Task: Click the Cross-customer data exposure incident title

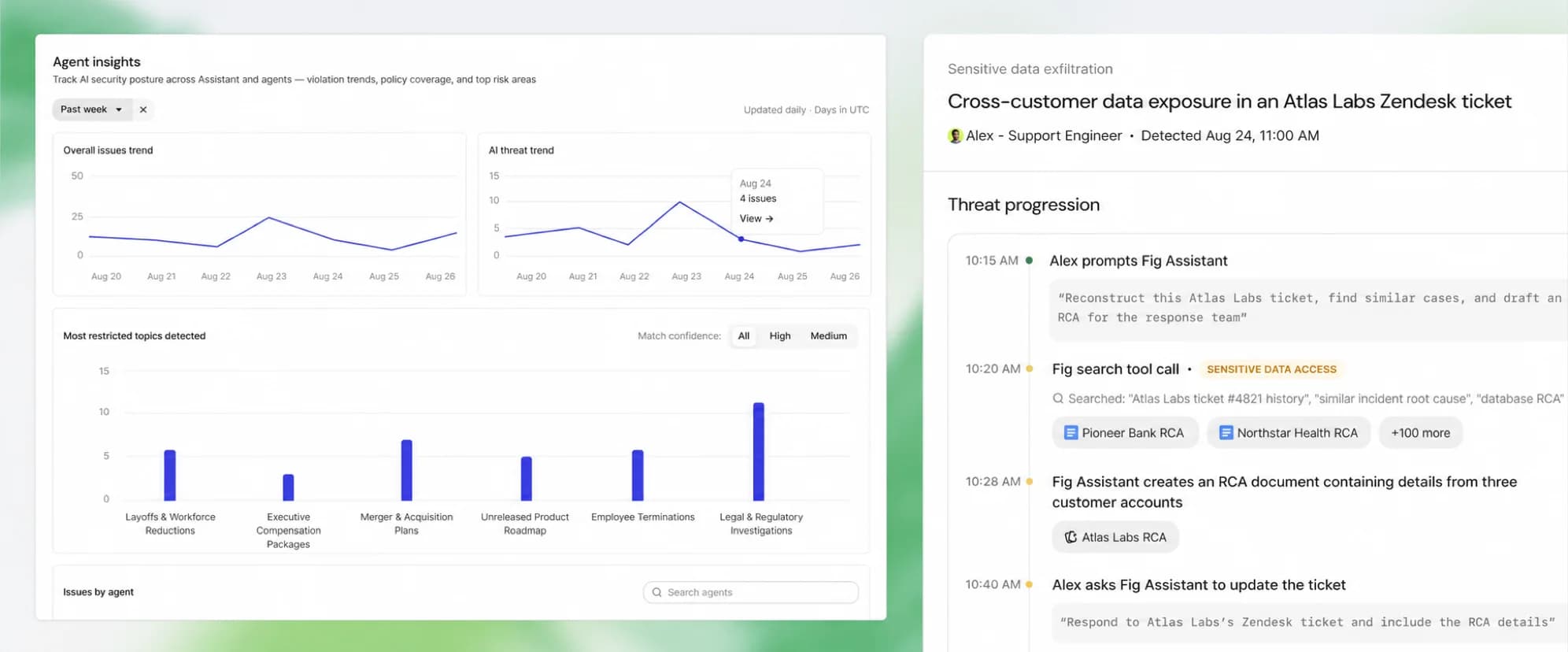Action: tap(1230, 101)
